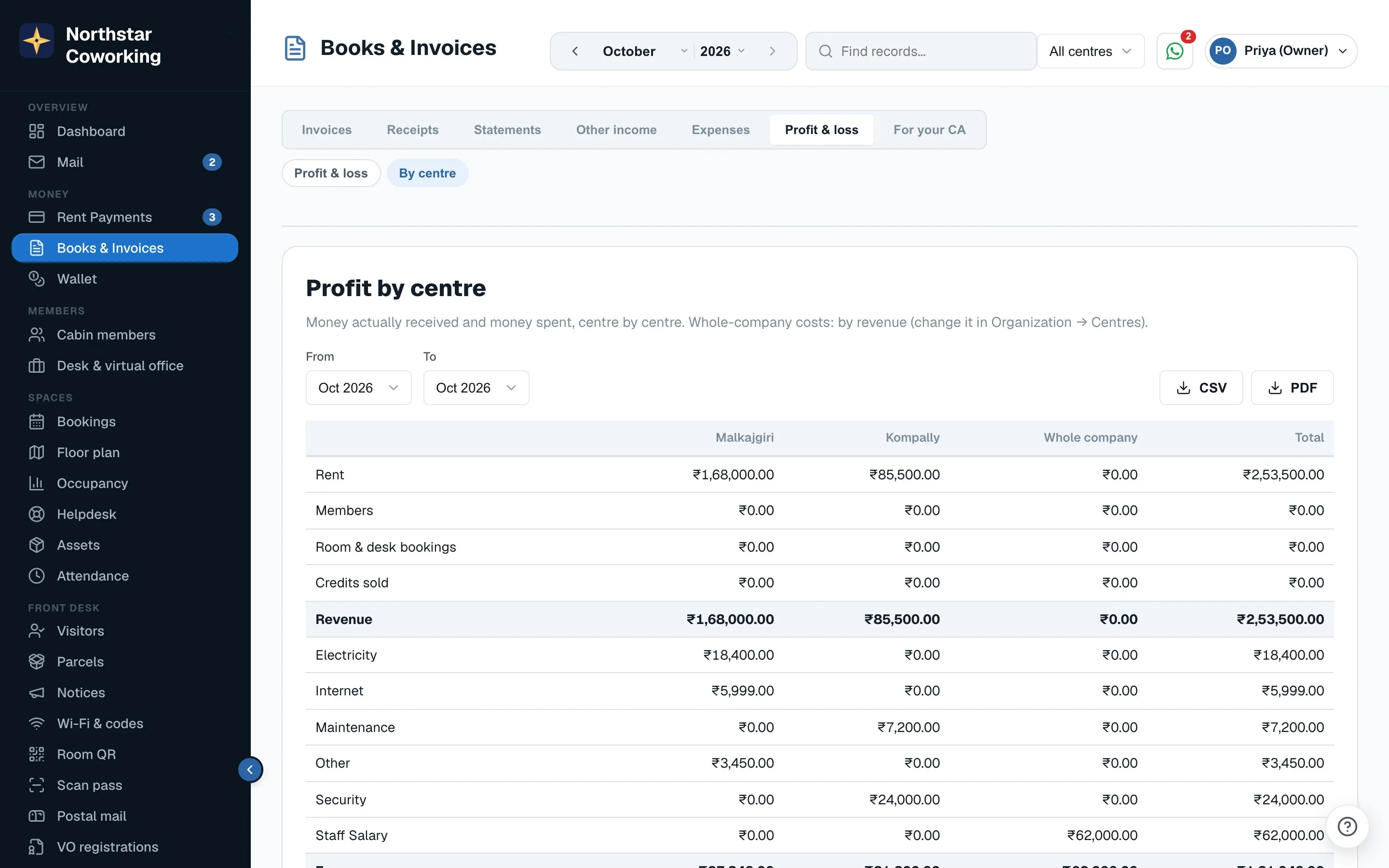Open Dashboard from the sidebar
Viewport: 1389px width, 868px height.
[x=124, y=132]
